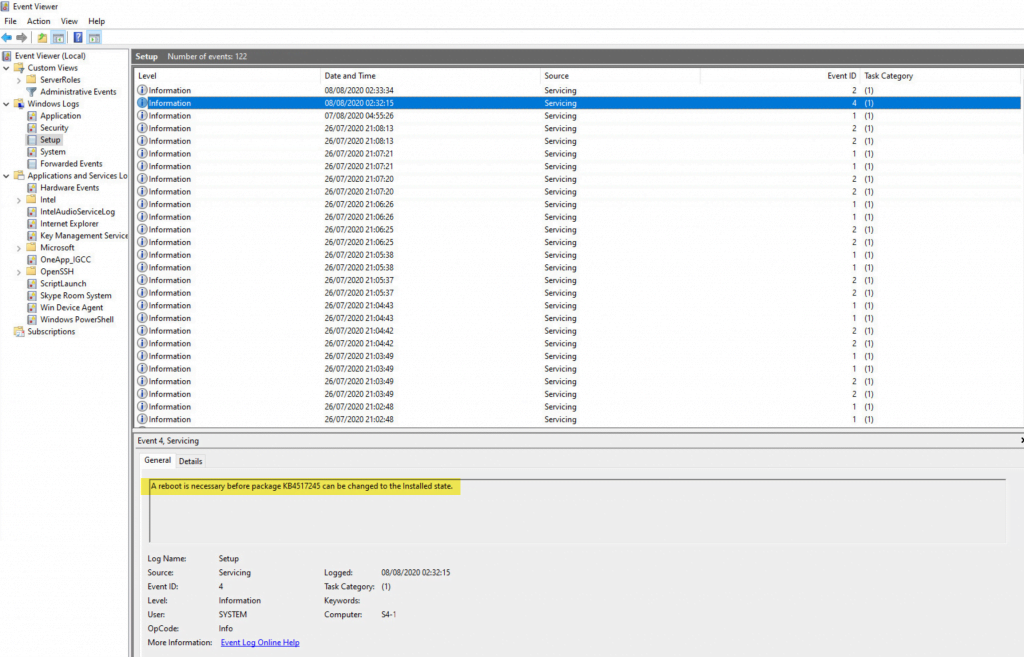Click the Forward arrow in the toolbar
Image resolution: width=1024 pixels, height=657 pixels.
(x=22, y=38)
